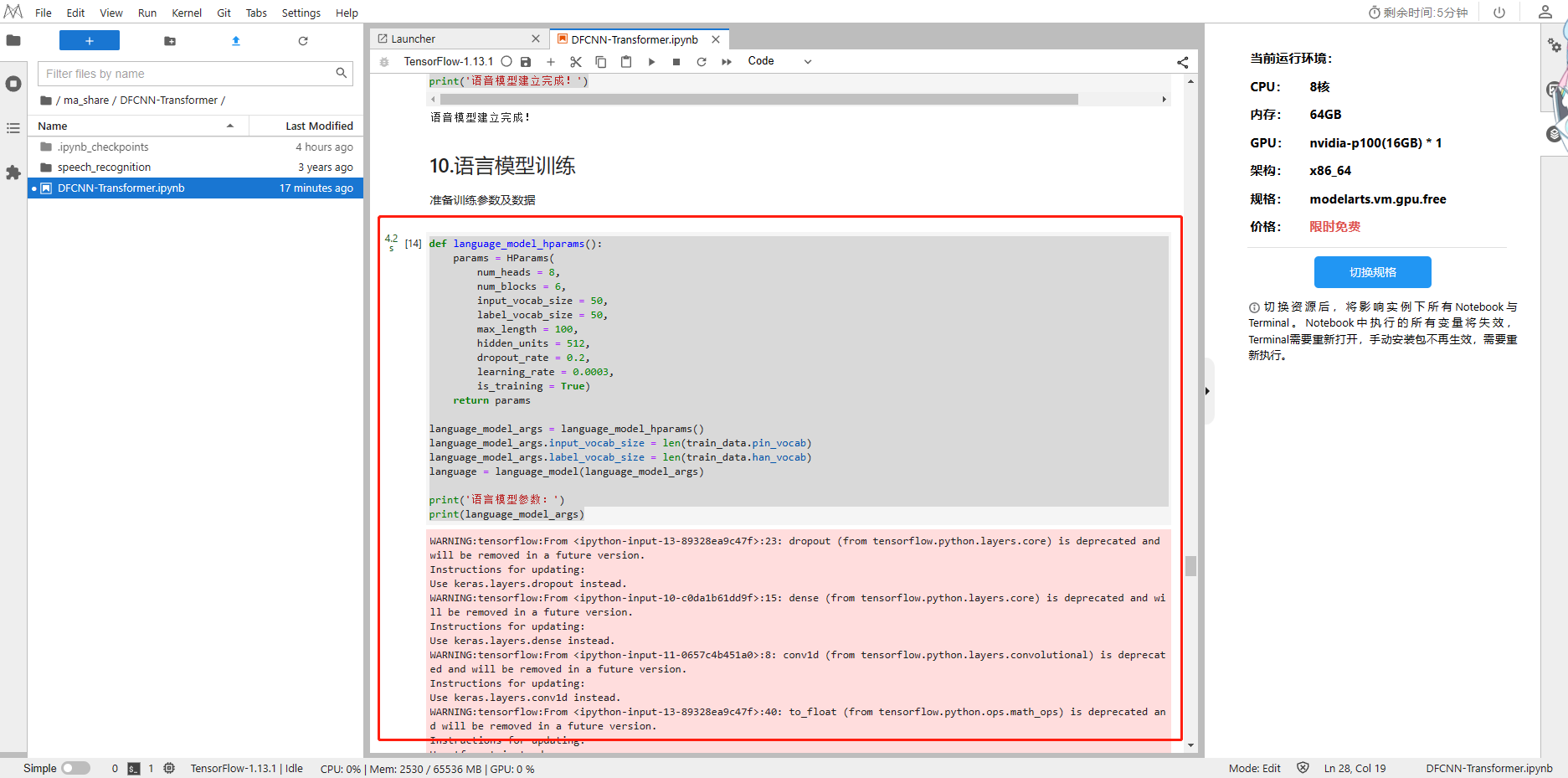Select the .ipynb_checkpoints folder
This screenshot has height=778, width=1568.
click(x=196, y=147)
